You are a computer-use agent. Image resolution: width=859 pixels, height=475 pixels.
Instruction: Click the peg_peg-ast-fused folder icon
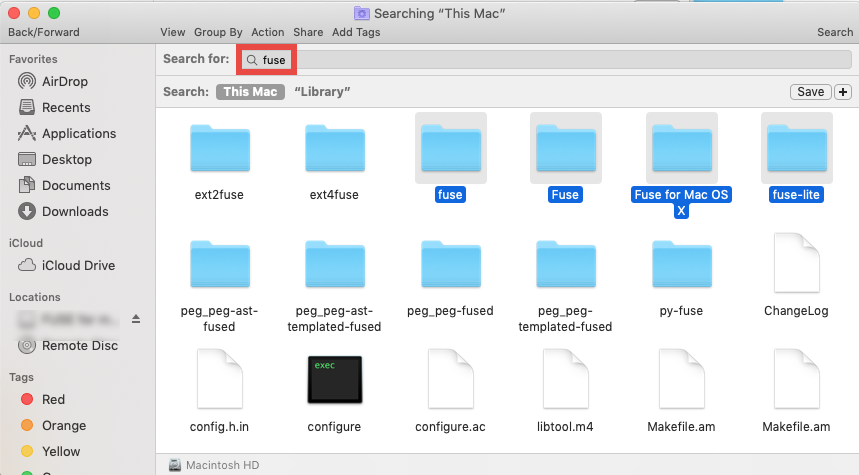(220, 264)
